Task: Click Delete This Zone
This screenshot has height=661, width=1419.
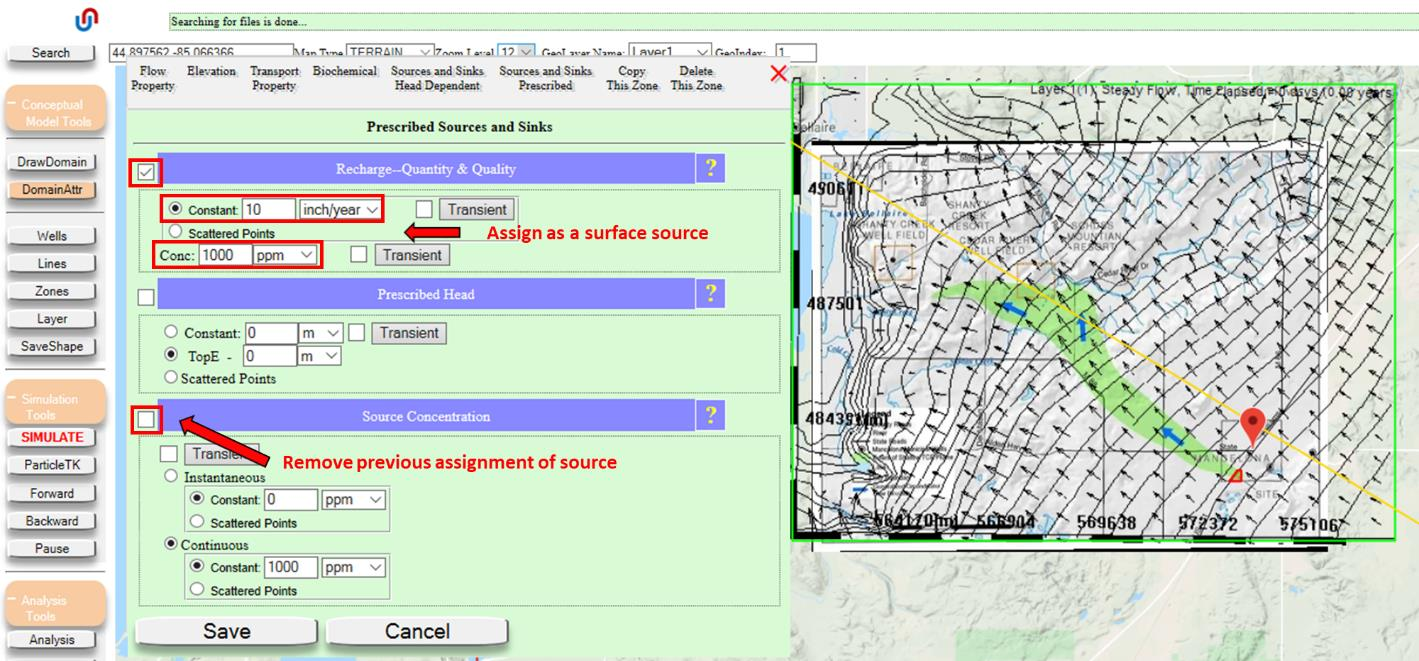Action: point(696,78)
